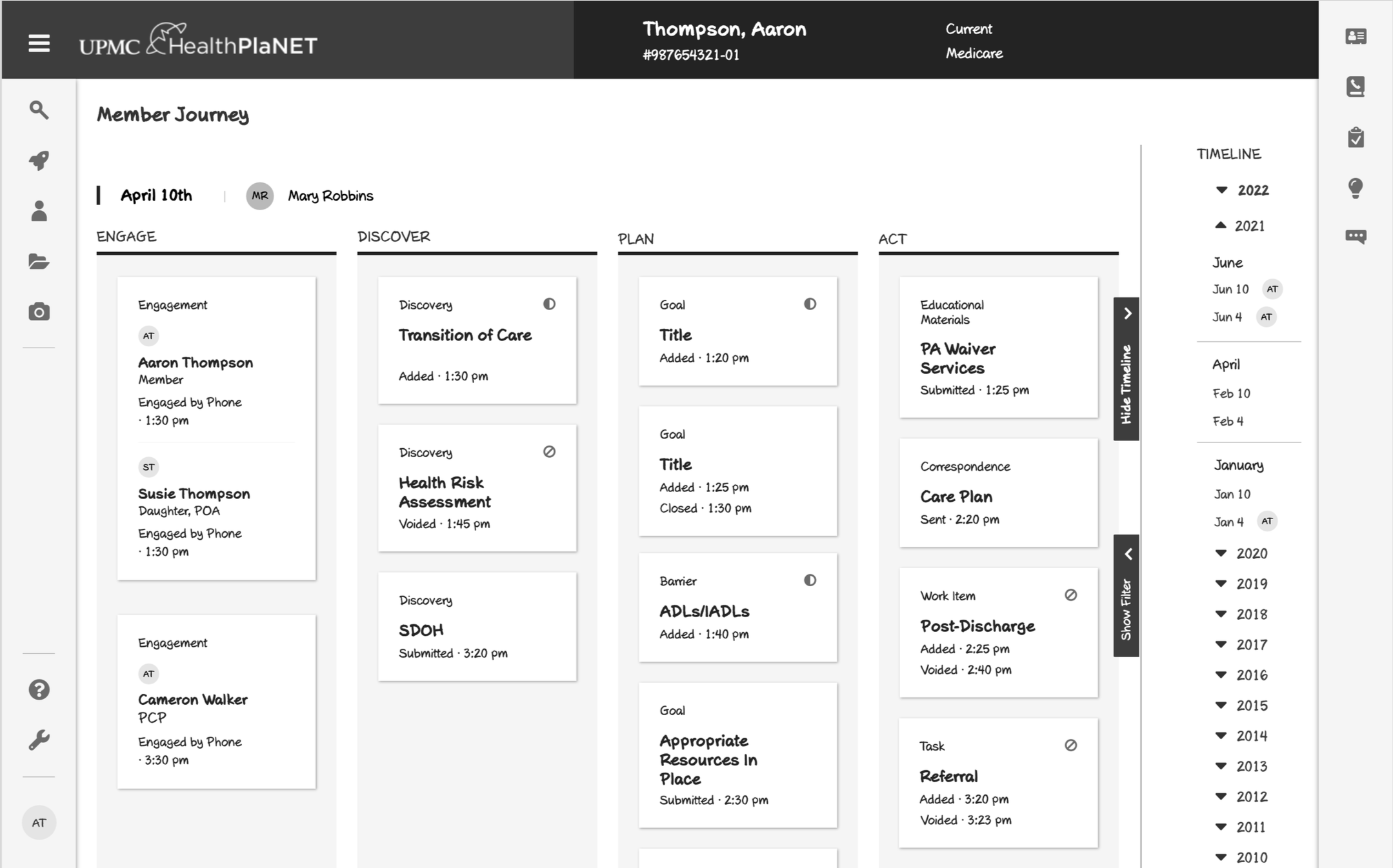The image size is (1393, 868).
Task: Click the search magnifier sidebar icon
Action: point(39,110)
